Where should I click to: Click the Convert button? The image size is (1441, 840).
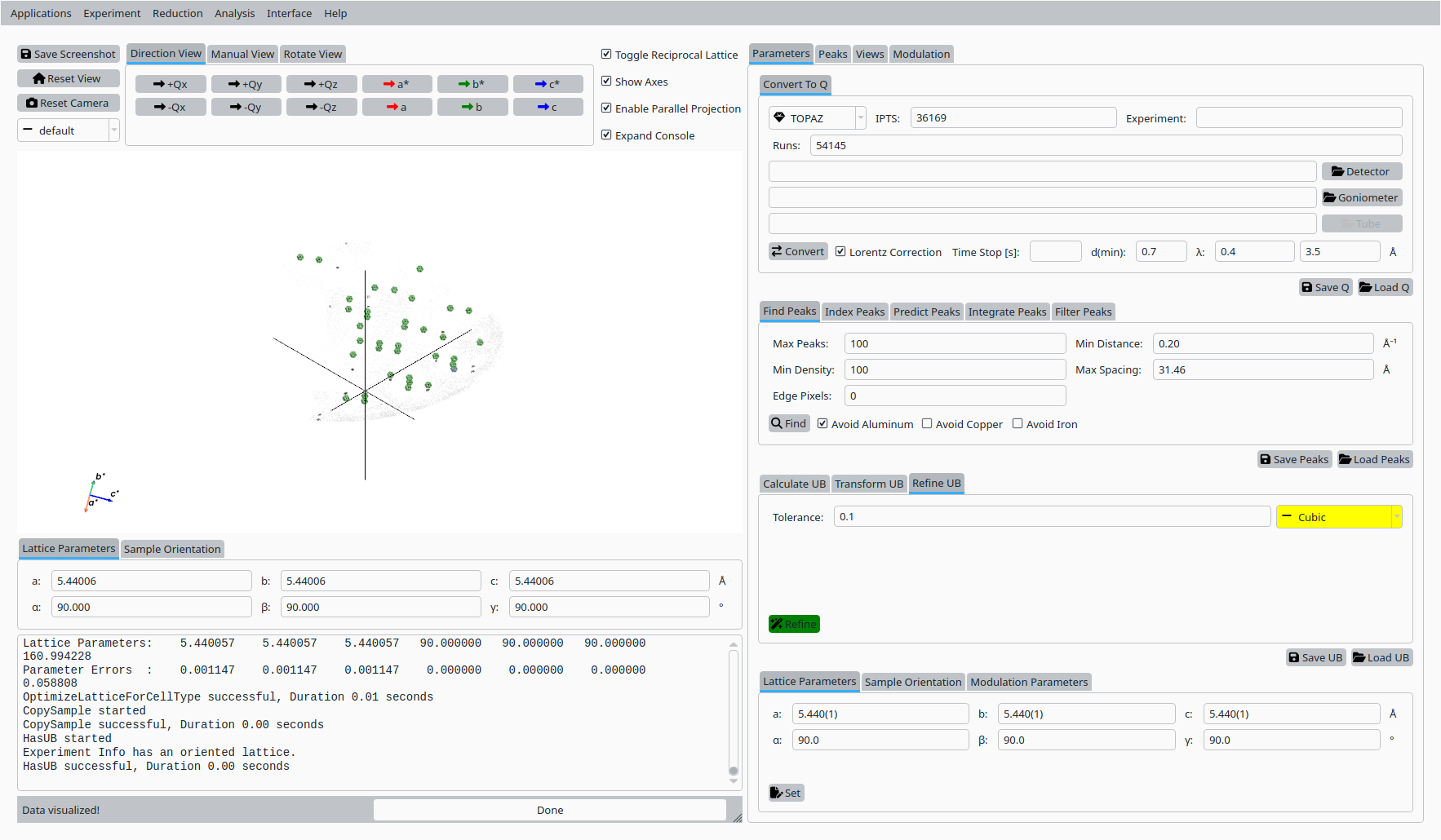coord(798,251)
